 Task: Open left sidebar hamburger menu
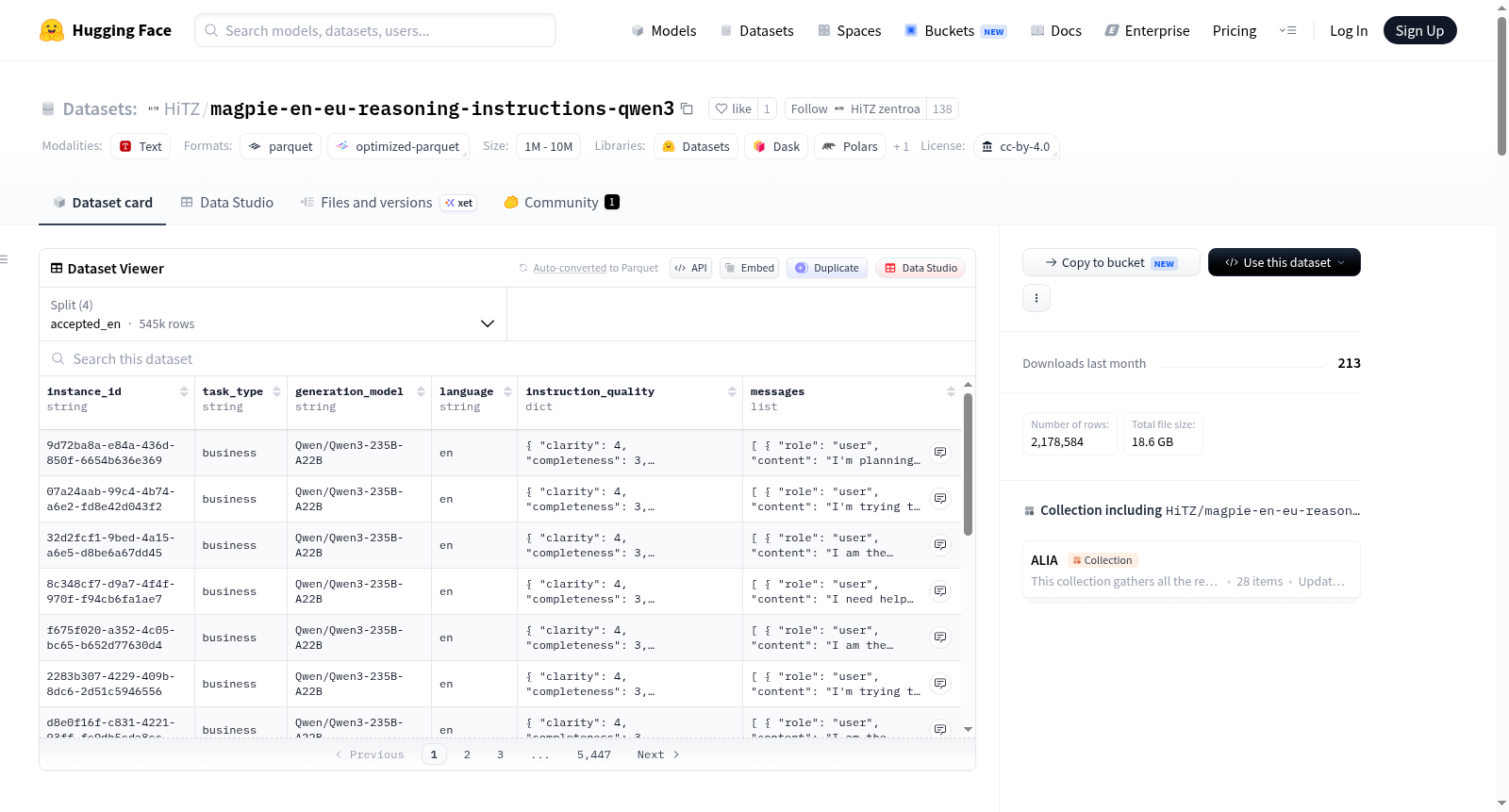coord(5,259)
